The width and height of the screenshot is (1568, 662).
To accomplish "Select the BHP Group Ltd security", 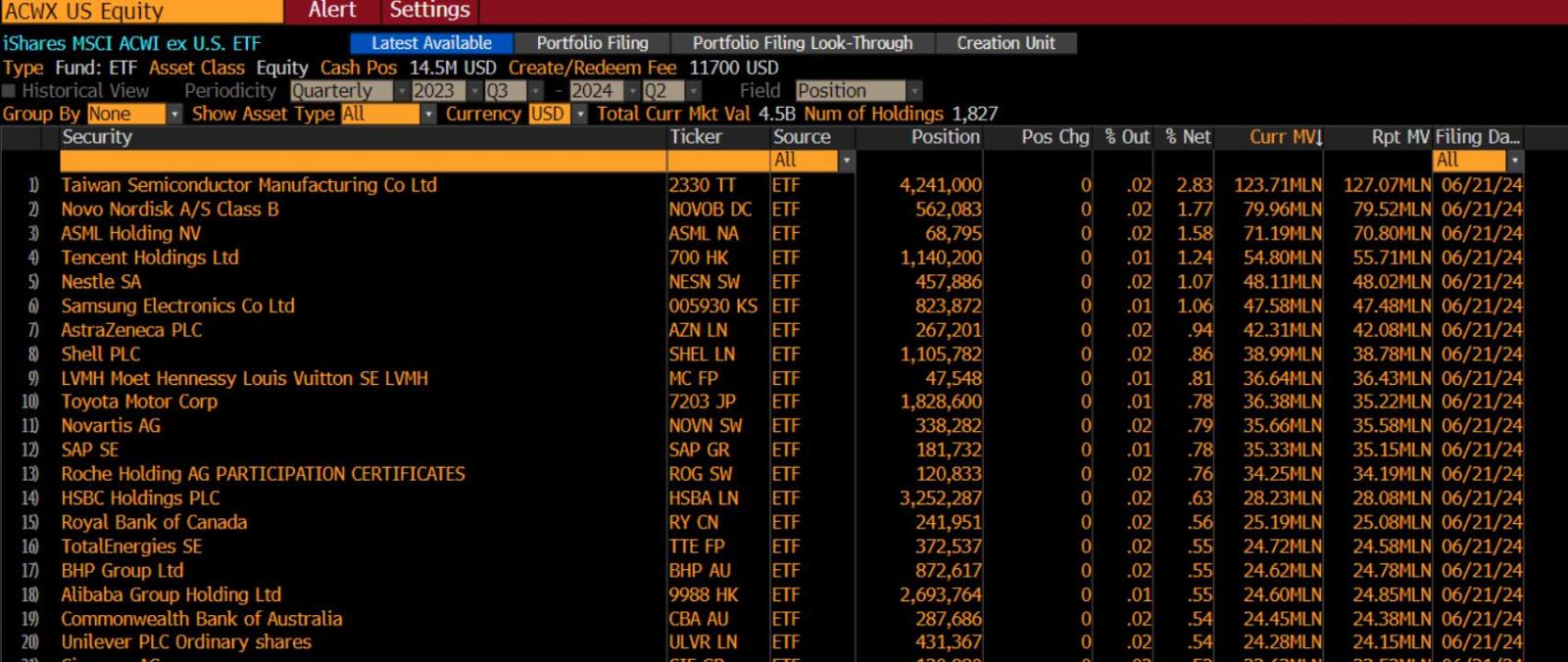I will click(122, 570).
